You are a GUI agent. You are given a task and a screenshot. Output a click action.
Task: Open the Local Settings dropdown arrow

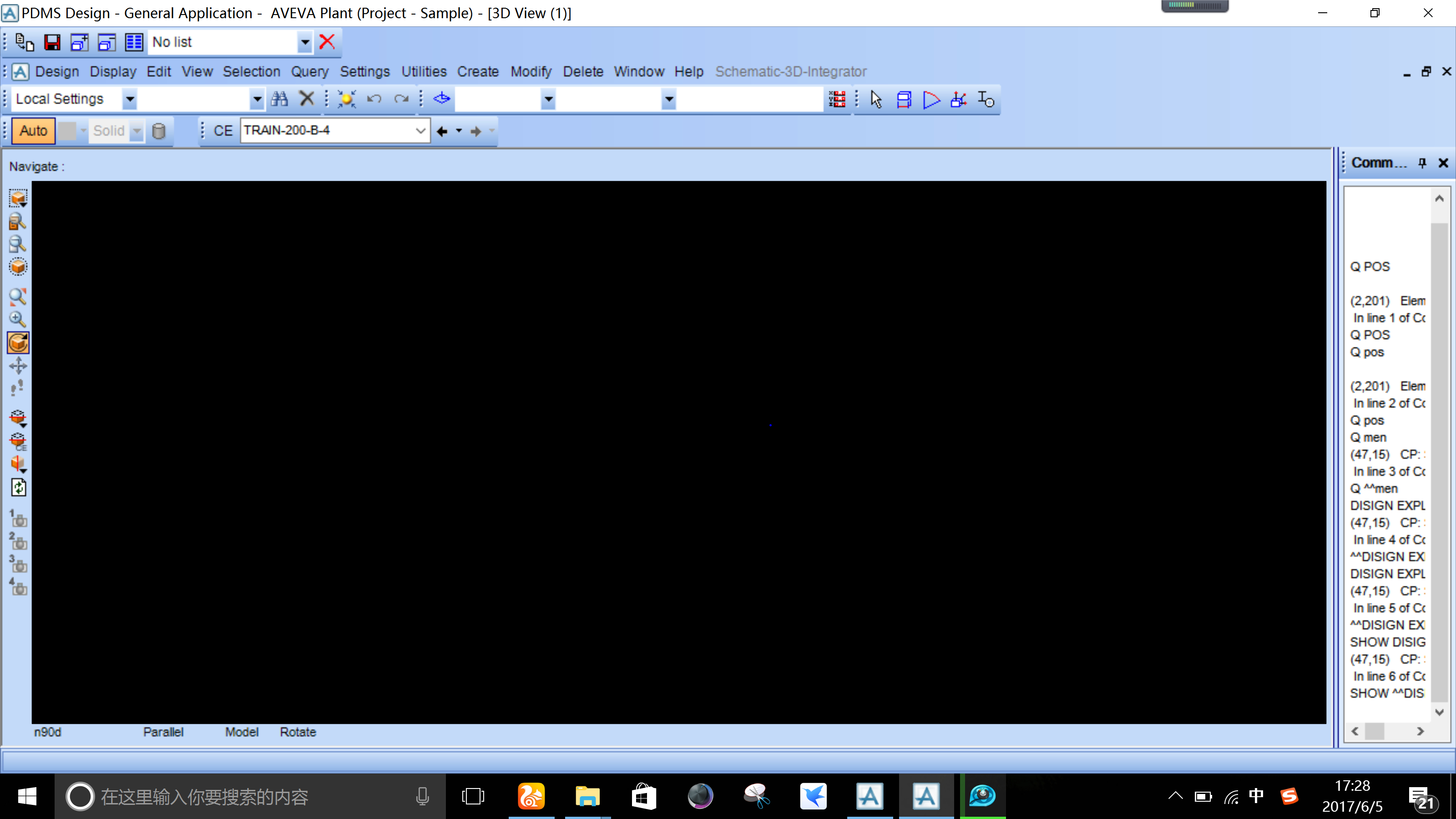(129, 100)
